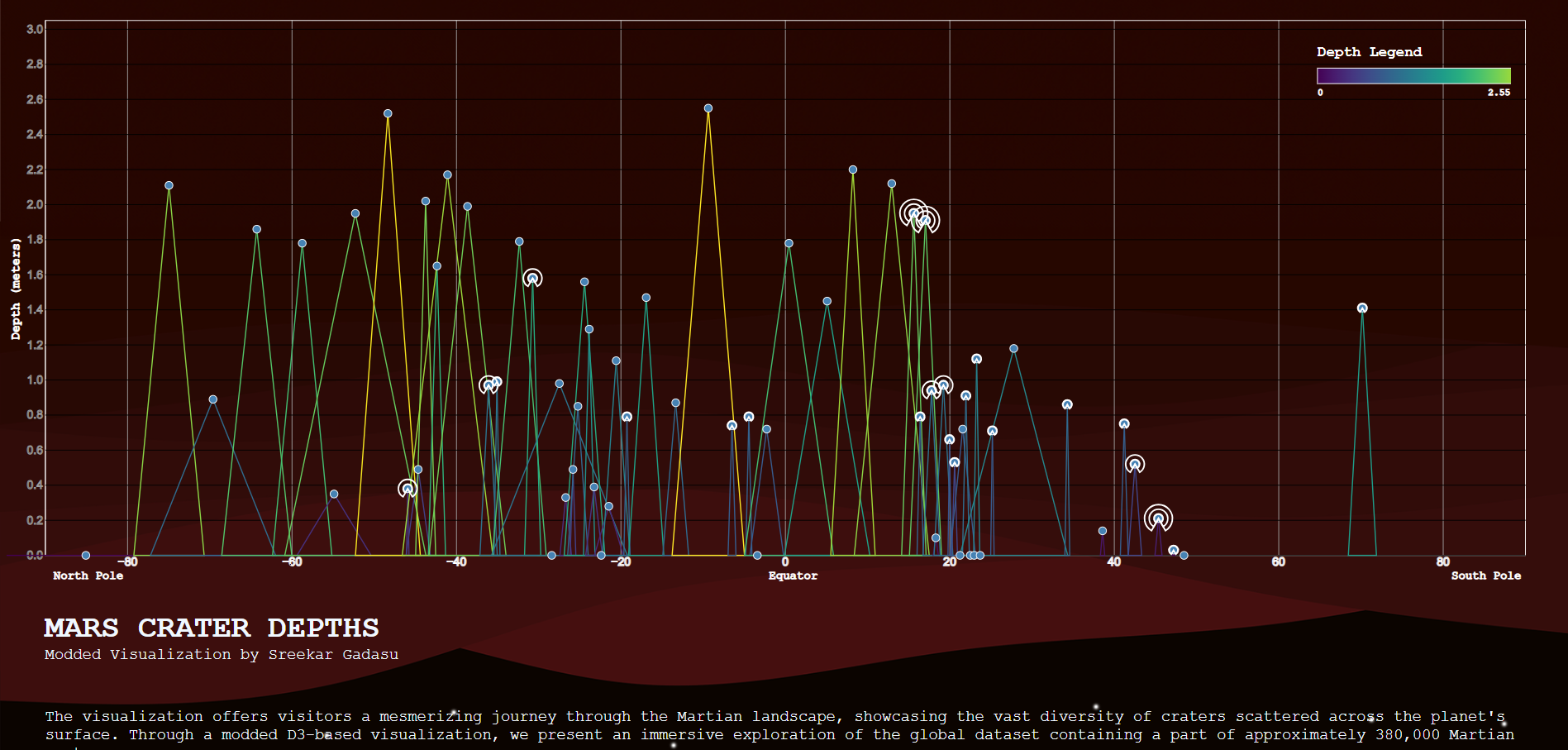Select crater point at depth 1.2 near latitude 28
This screenshot has height=750, width=1568.
pyautogui.click(x=1013, y=349)
